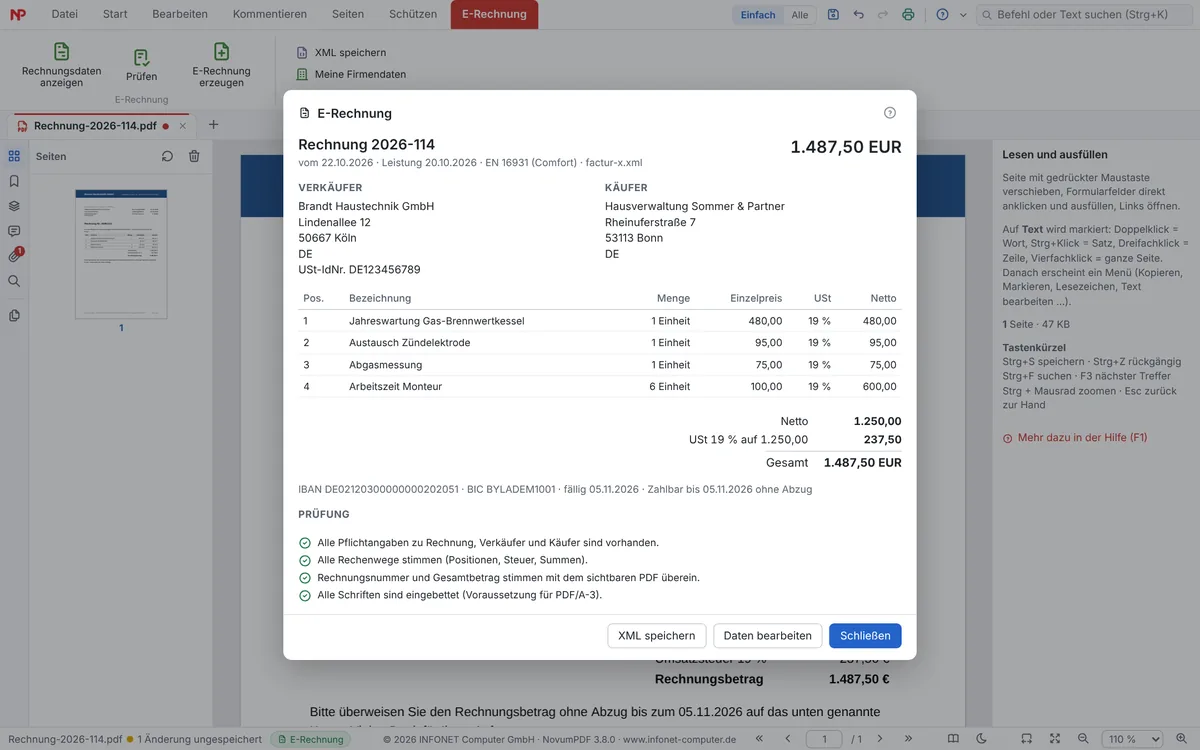Go to the next page arrow
Image resolution: width=1200 pixels, height=750 pixels.
(881, 739)
